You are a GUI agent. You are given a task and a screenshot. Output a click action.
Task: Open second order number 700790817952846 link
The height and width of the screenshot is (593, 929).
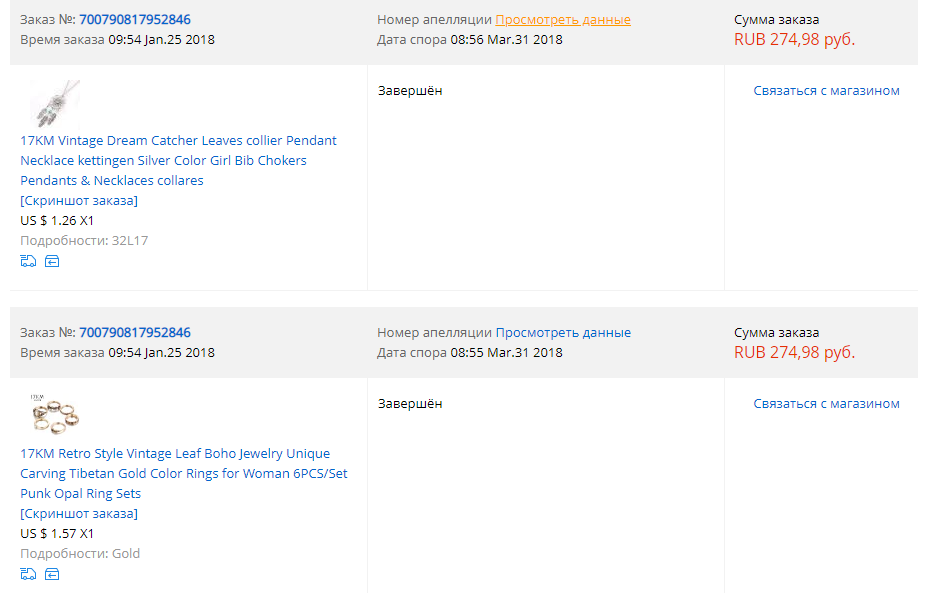click(x=135, y=332)
